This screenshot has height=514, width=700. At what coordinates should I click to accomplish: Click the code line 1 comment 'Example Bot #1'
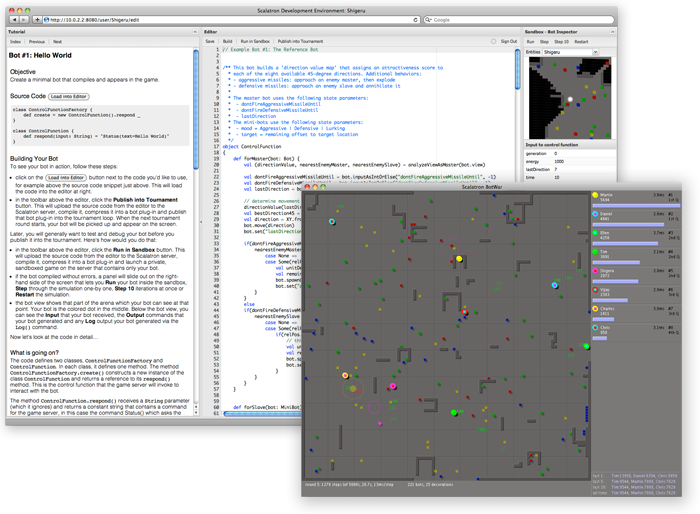[x=270, y=50]
